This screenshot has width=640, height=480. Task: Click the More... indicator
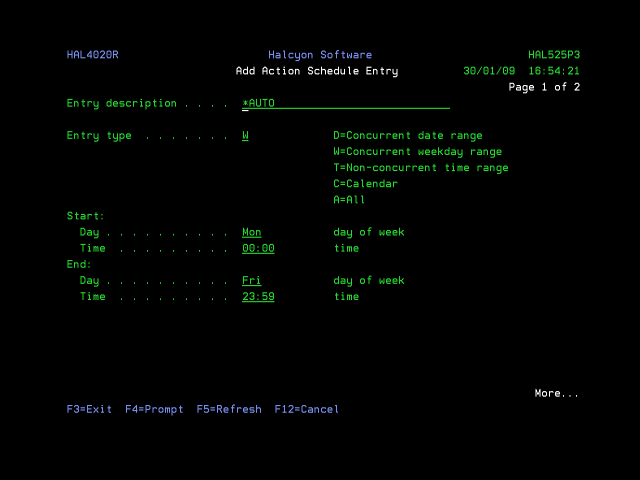(x=556, y=393)
